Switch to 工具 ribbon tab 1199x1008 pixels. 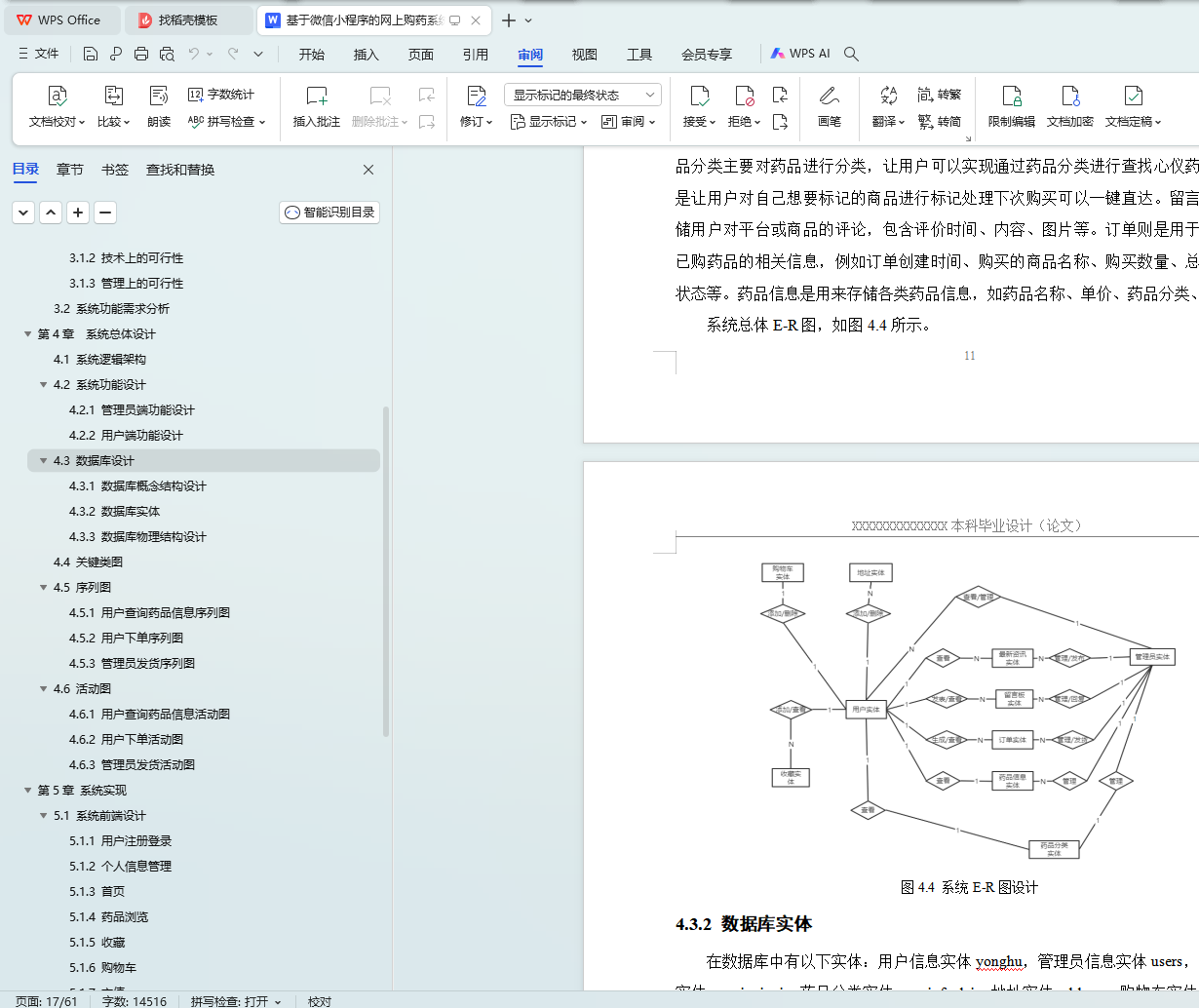tap(639, 55)
